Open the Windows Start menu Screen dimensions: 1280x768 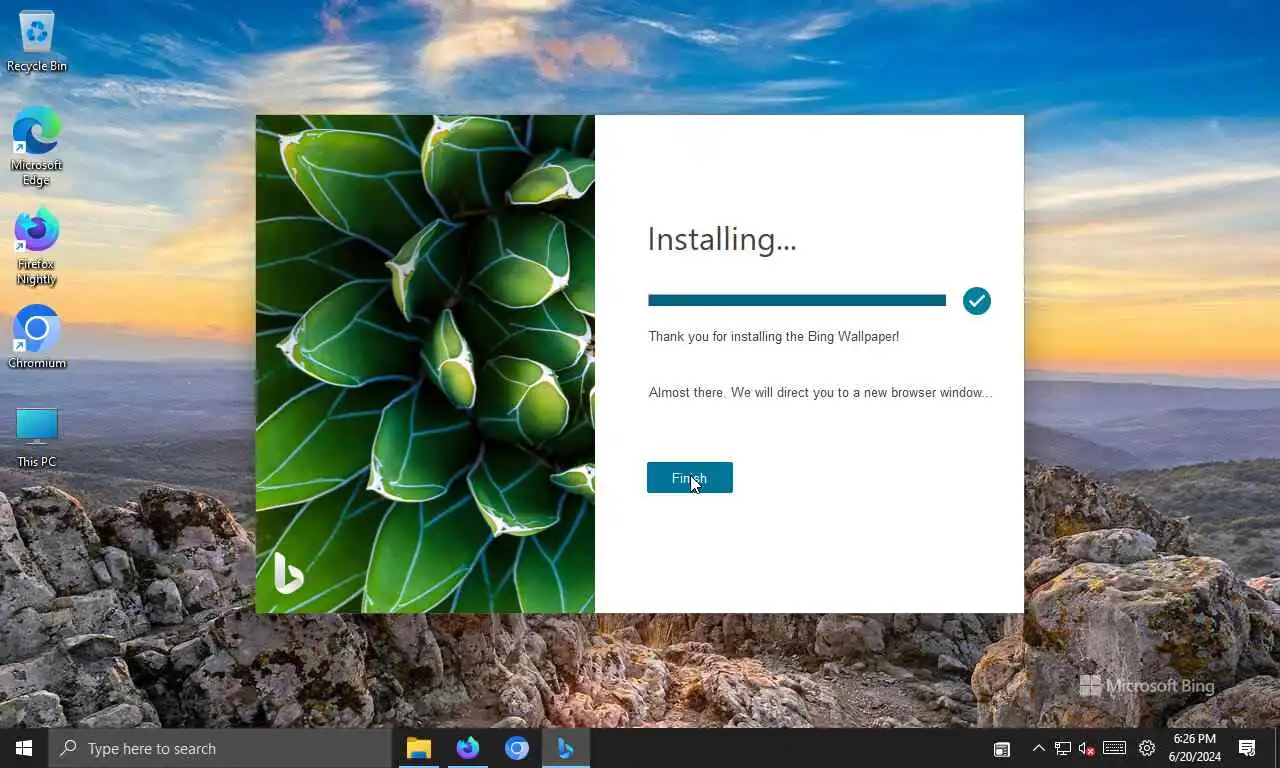pos(24,748)
